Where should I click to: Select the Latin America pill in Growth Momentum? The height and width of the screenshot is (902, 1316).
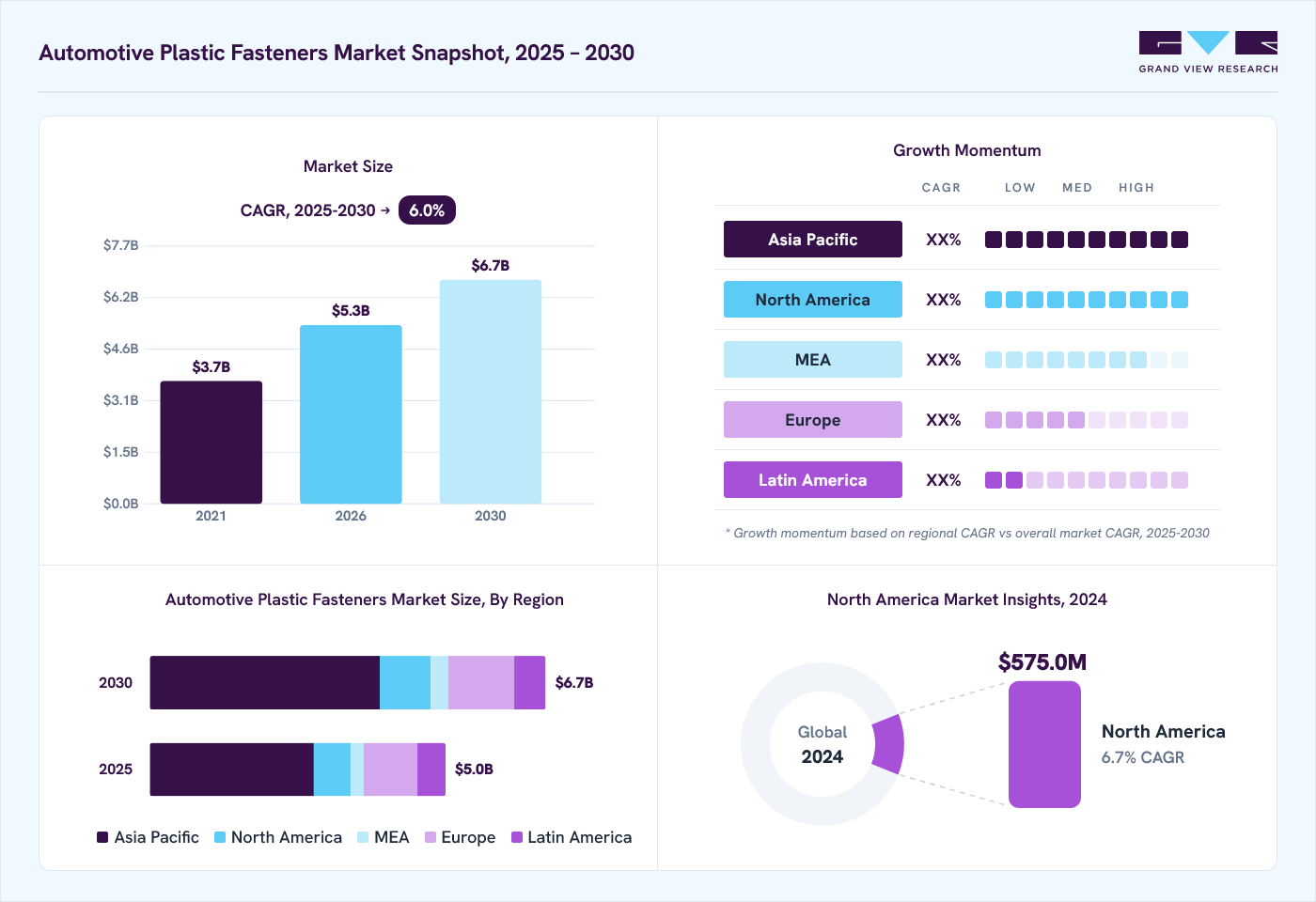813,480
